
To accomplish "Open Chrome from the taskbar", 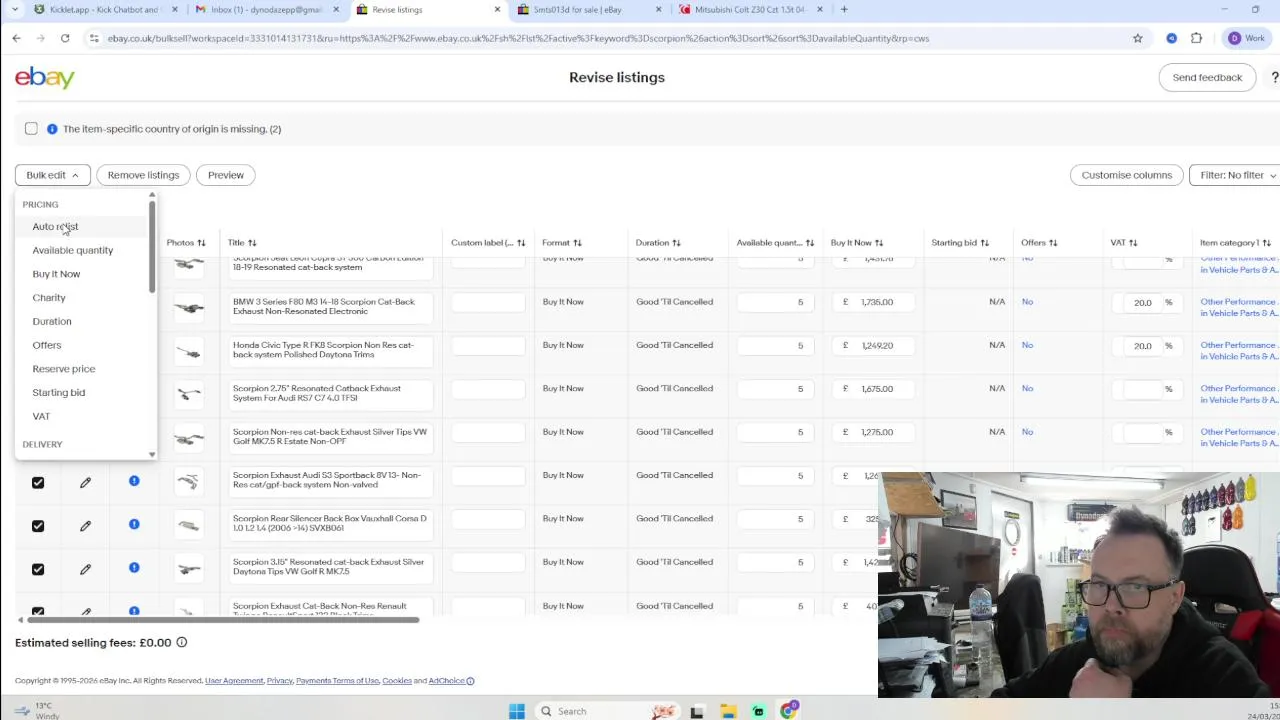I will tap(789, 711).
